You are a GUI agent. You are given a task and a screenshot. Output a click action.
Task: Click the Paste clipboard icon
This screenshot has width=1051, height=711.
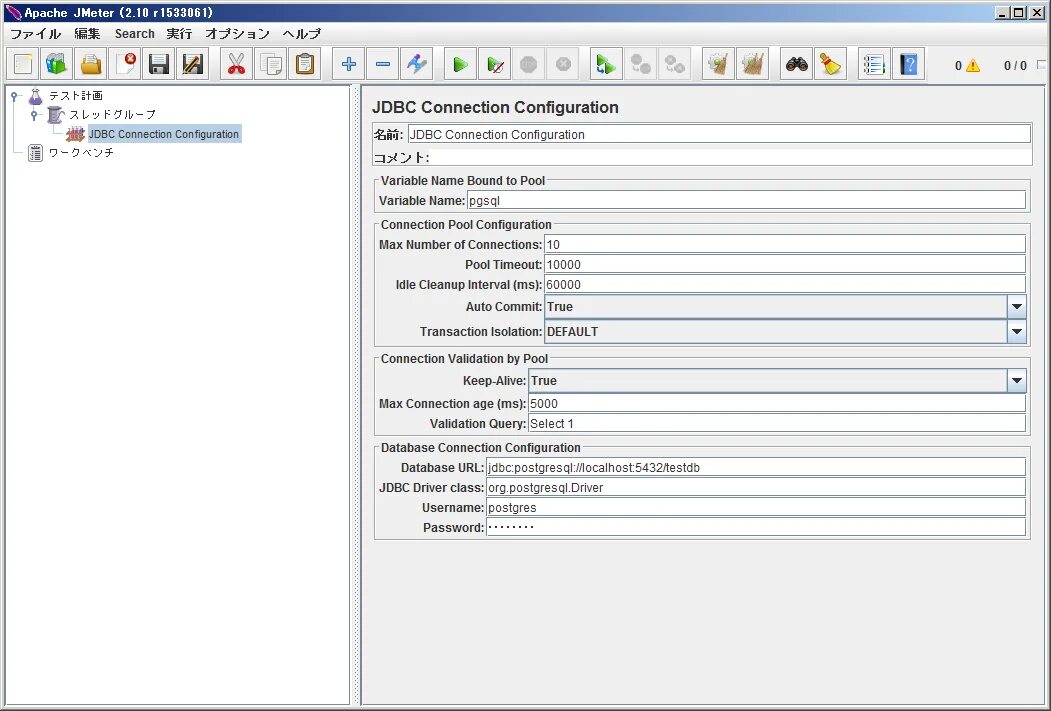[x=305, y=64]
